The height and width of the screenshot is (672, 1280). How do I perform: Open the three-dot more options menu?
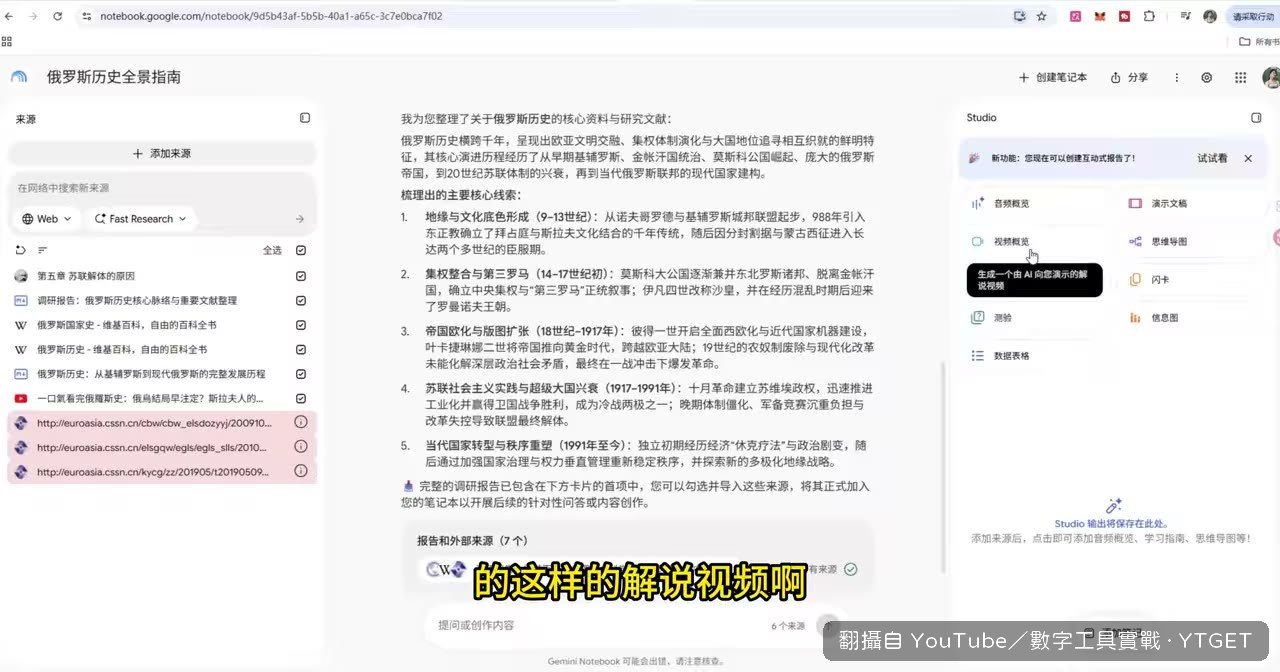point(1177,77)
